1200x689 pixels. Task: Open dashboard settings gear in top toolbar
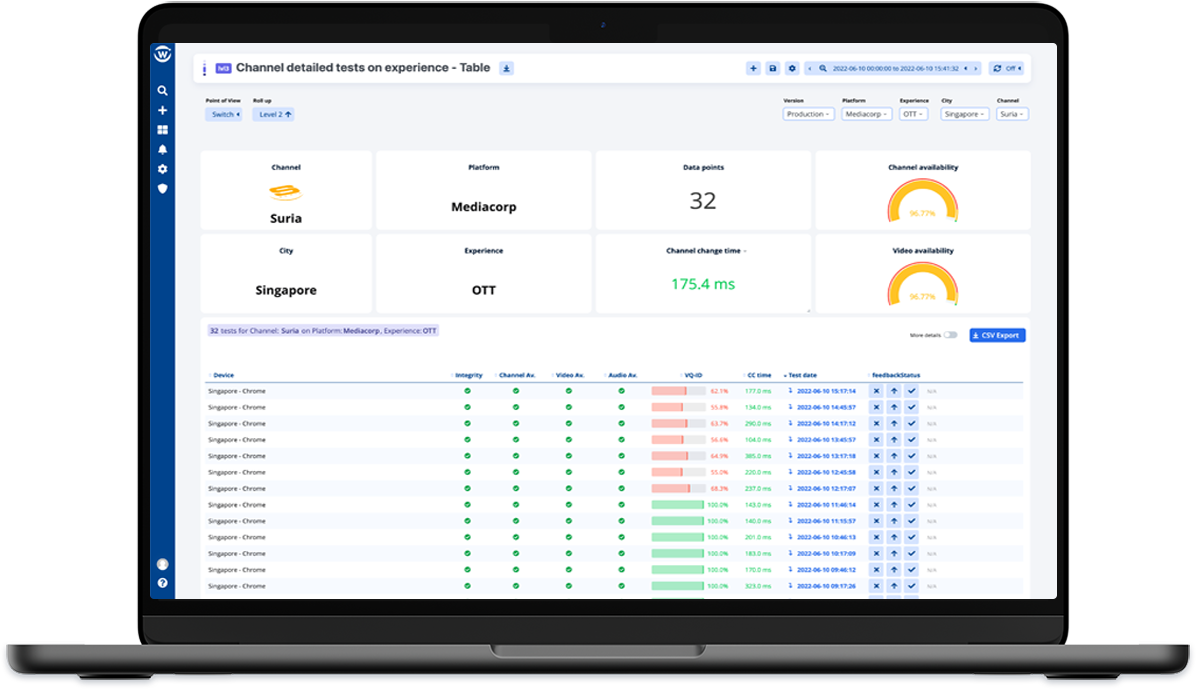792,68
